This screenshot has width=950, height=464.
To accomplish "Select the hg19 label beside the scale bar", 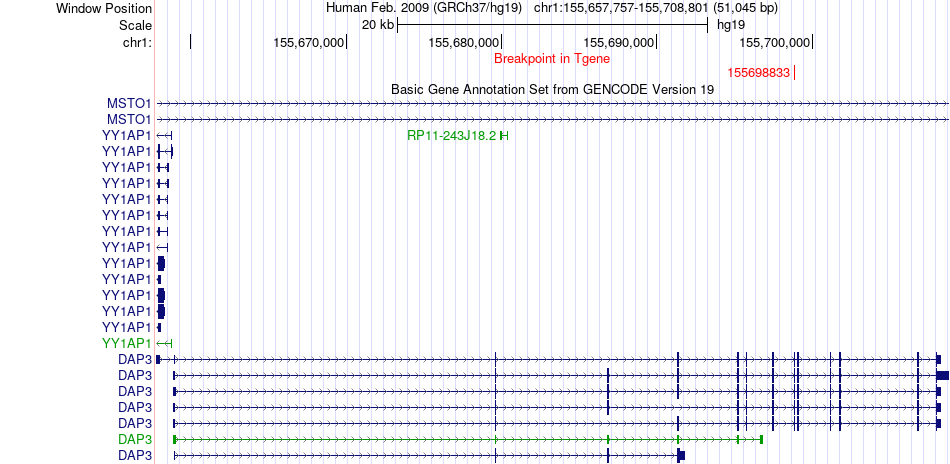I will point(731,25).
